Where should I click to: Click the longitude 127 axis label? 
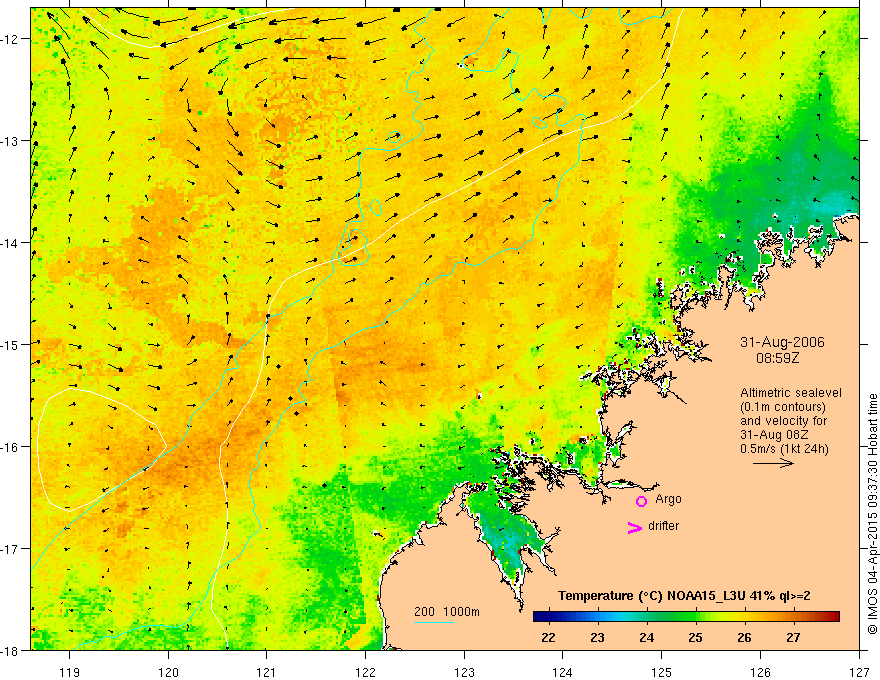(x=859, y=672)
